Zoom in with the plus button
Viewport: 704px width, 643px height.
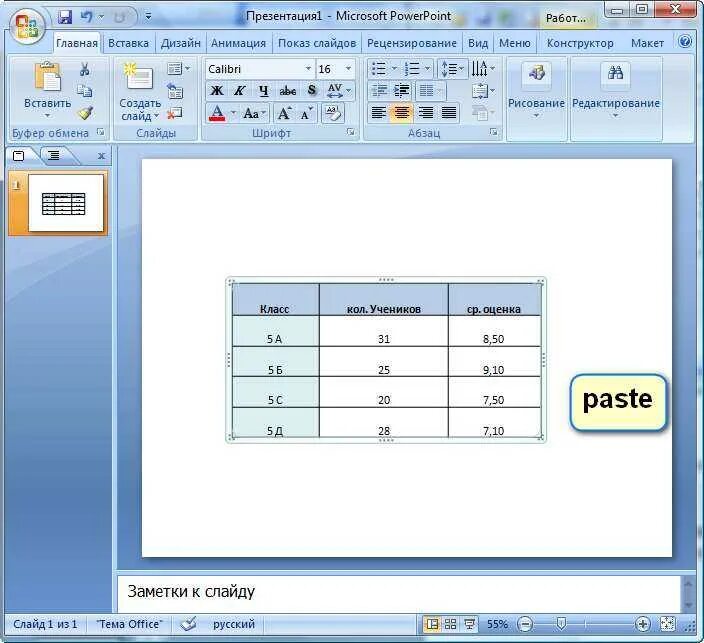[643, 624]
